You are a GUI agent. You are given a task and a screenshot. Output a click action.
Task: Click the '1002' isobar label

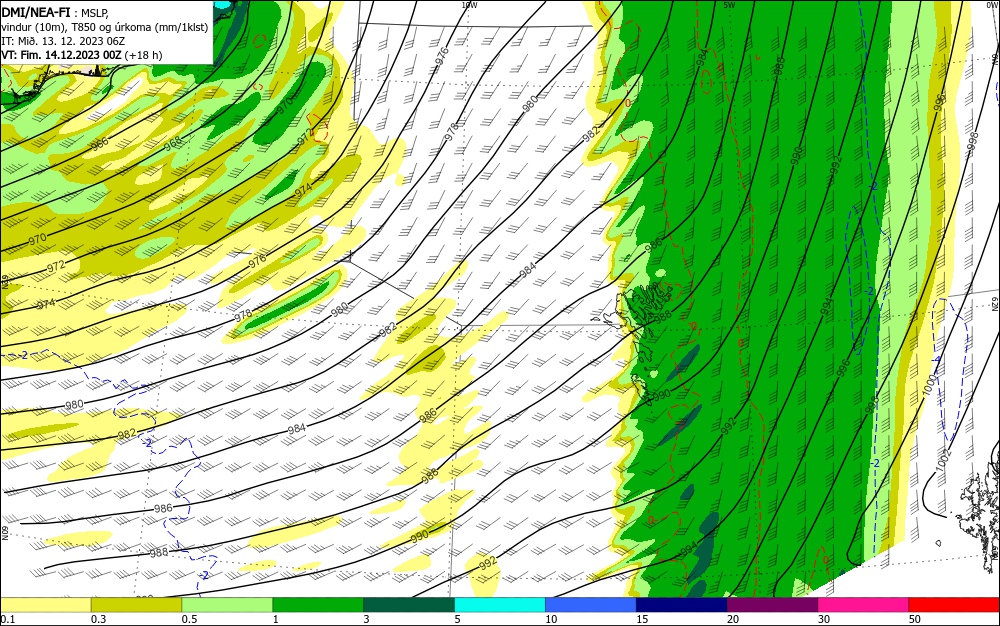pos(944,460)
